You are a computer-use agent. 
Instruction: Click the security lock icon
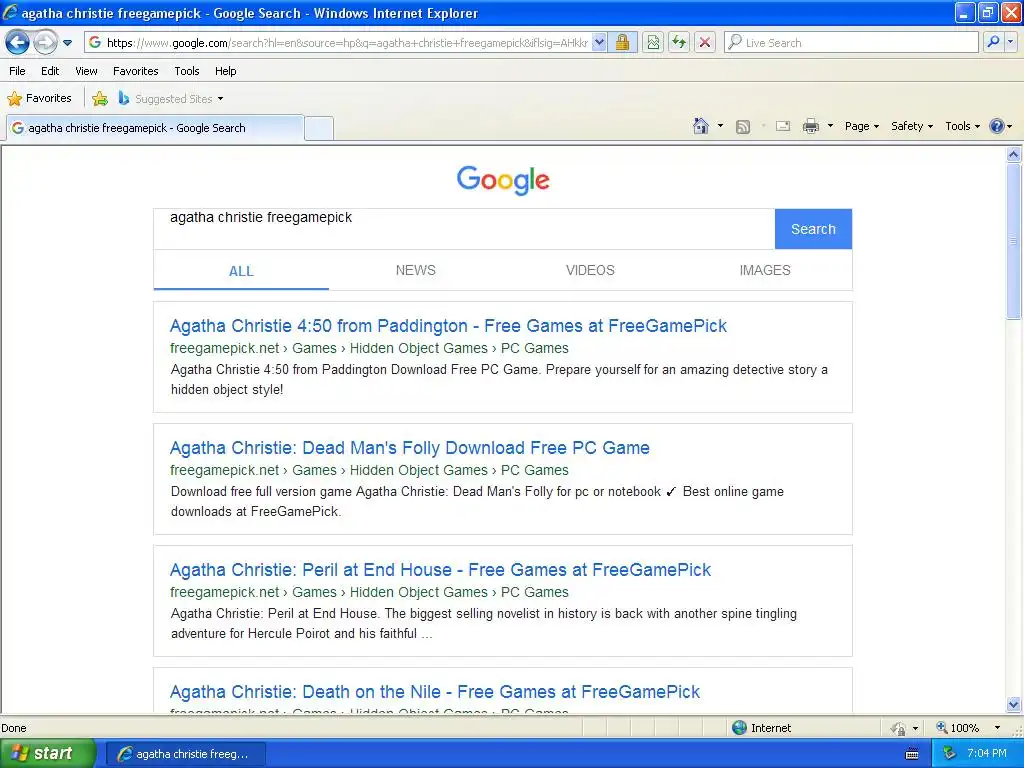[x=623, y=43]
